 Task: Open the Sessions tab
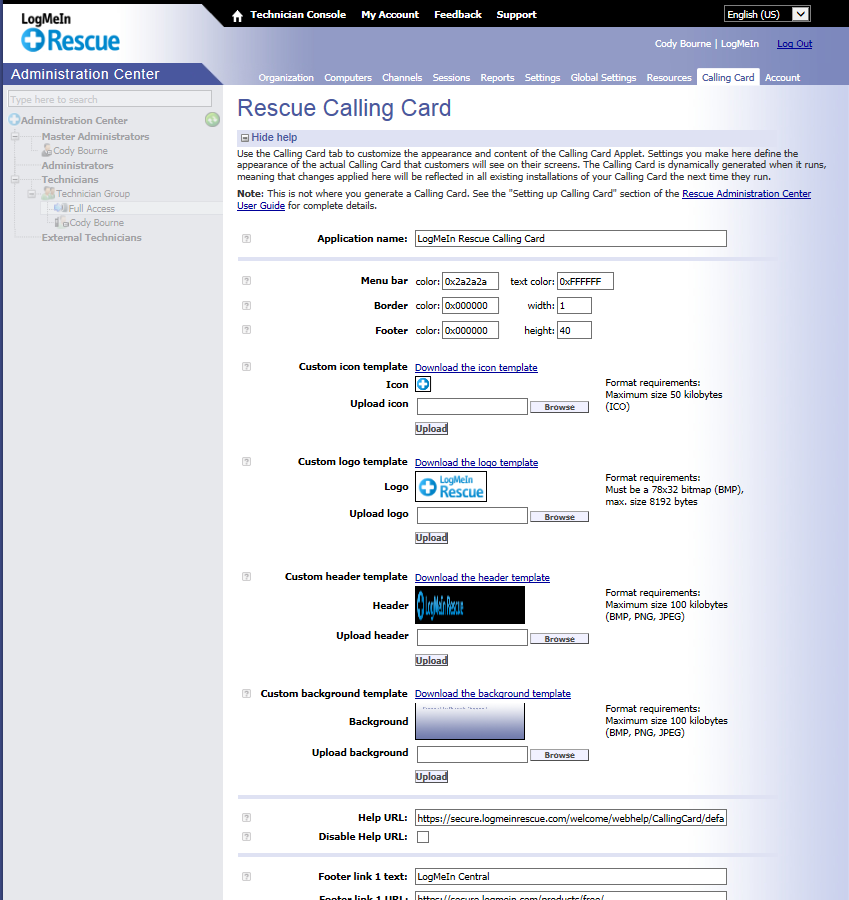coord(451,77)
